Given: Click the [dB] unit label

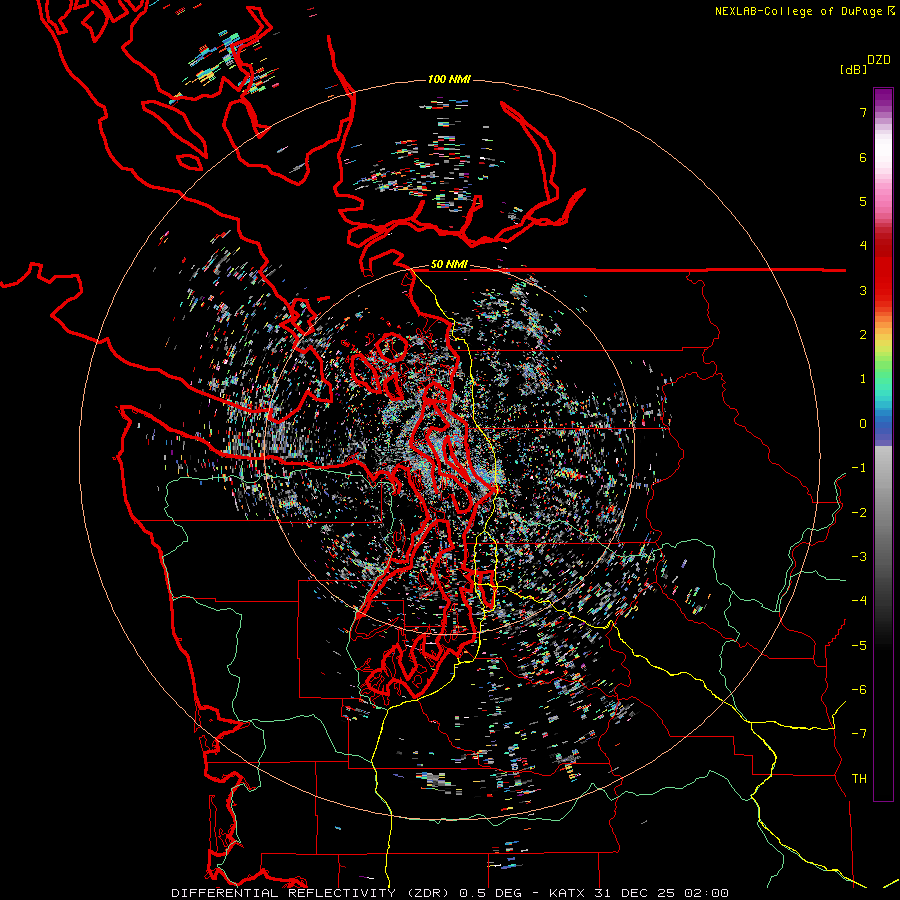Looking at the screenshot, I should (x=854, y=69).
